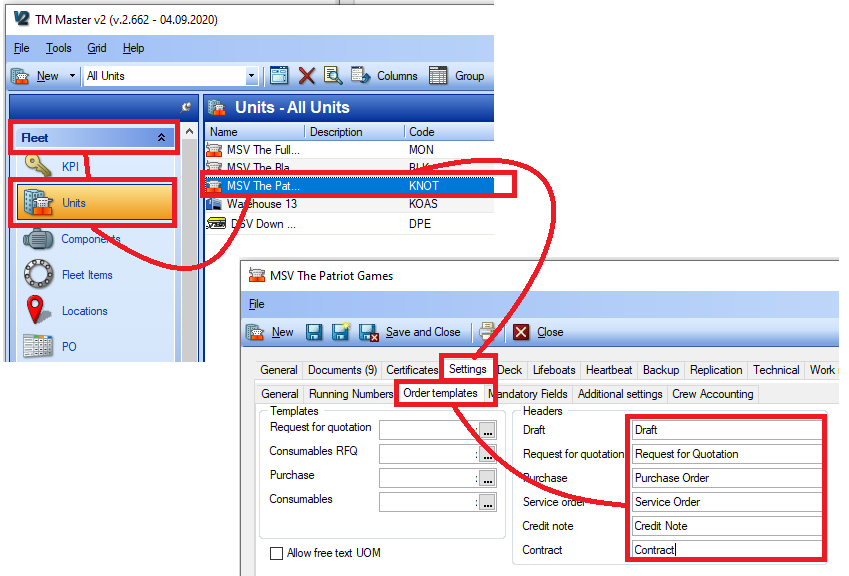
Task: Select the MSV The Full... MON row
Action: pyautogui.click(x=349, y=149)
